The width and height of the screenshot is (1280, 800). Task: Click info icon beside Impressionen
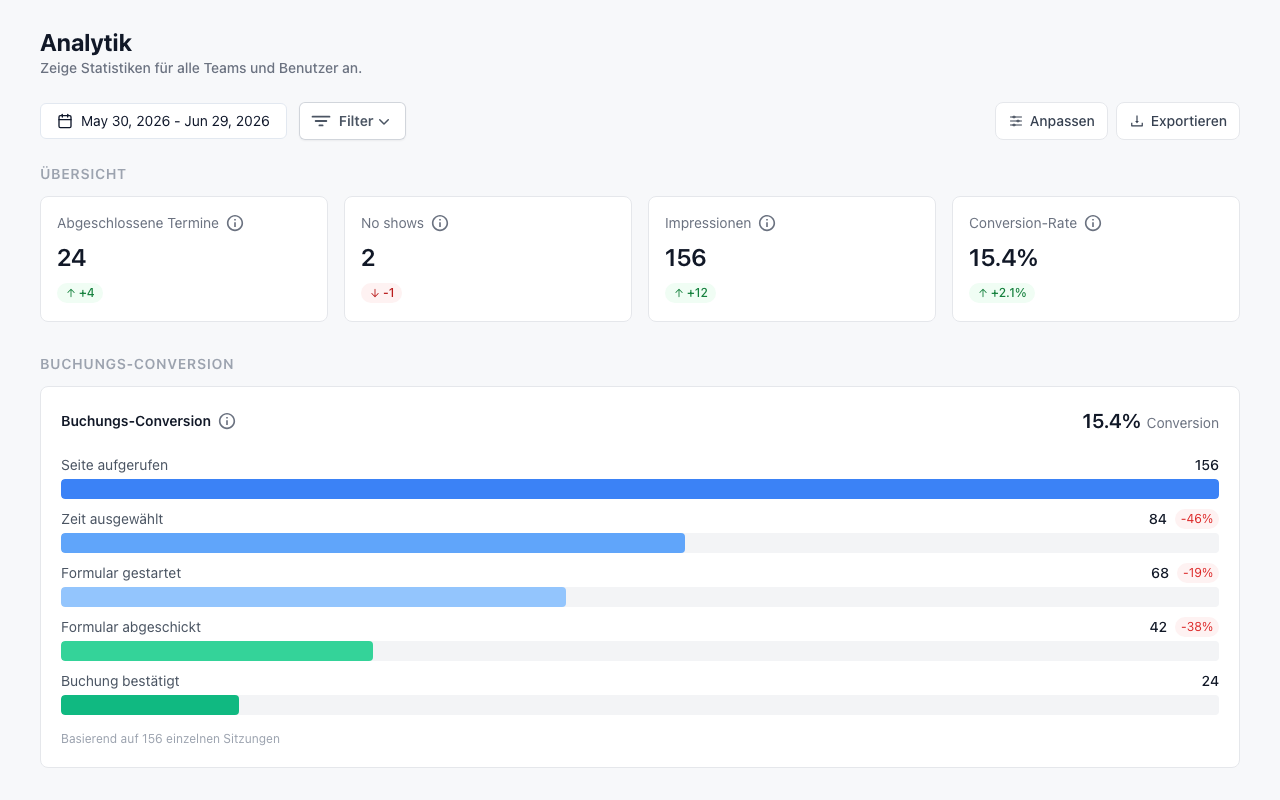(x=767, y=223)
